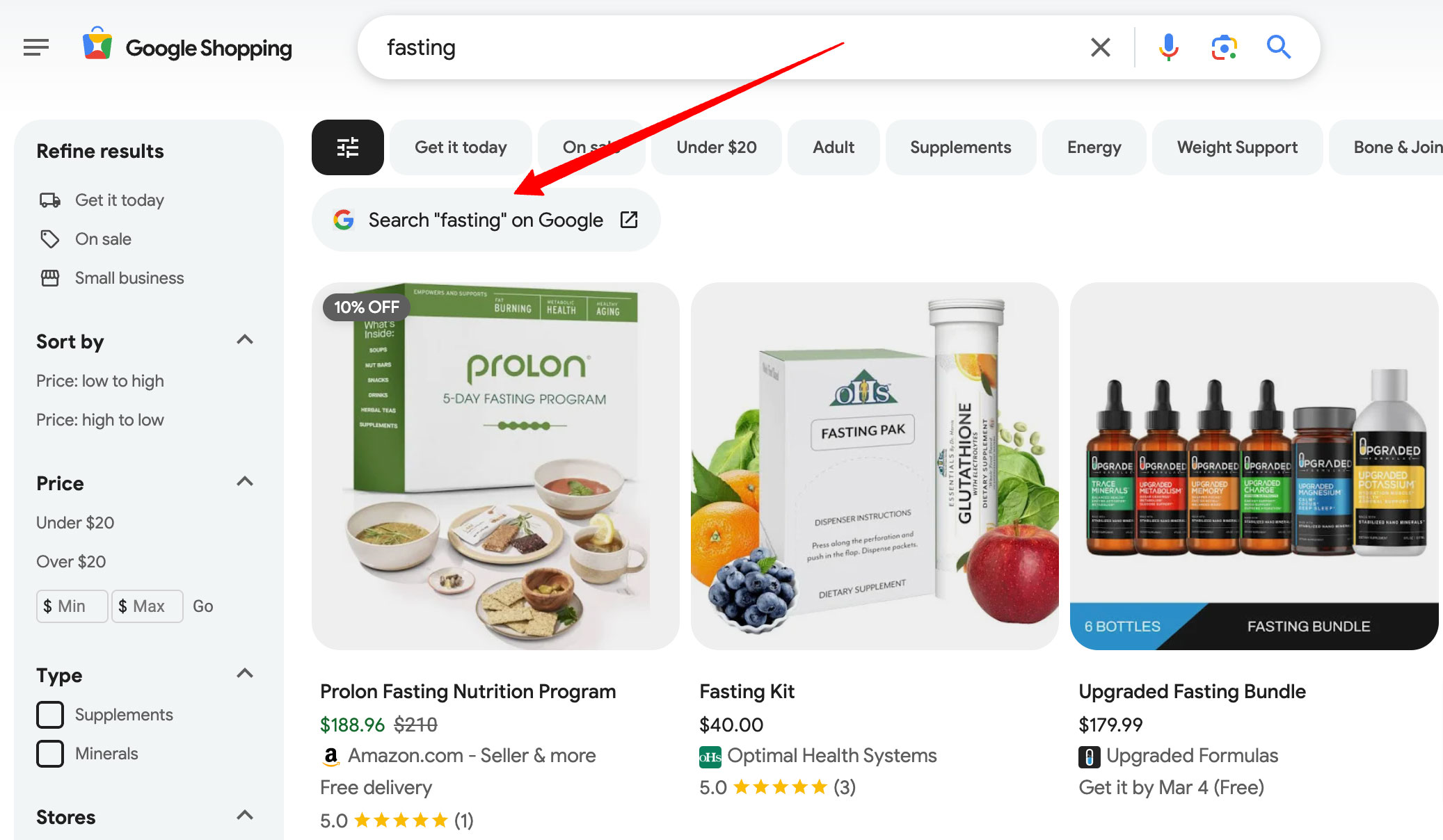This screenshot has width=1443, height=840.
Task: Click Price low to high sort link
Action: [100, 381]
